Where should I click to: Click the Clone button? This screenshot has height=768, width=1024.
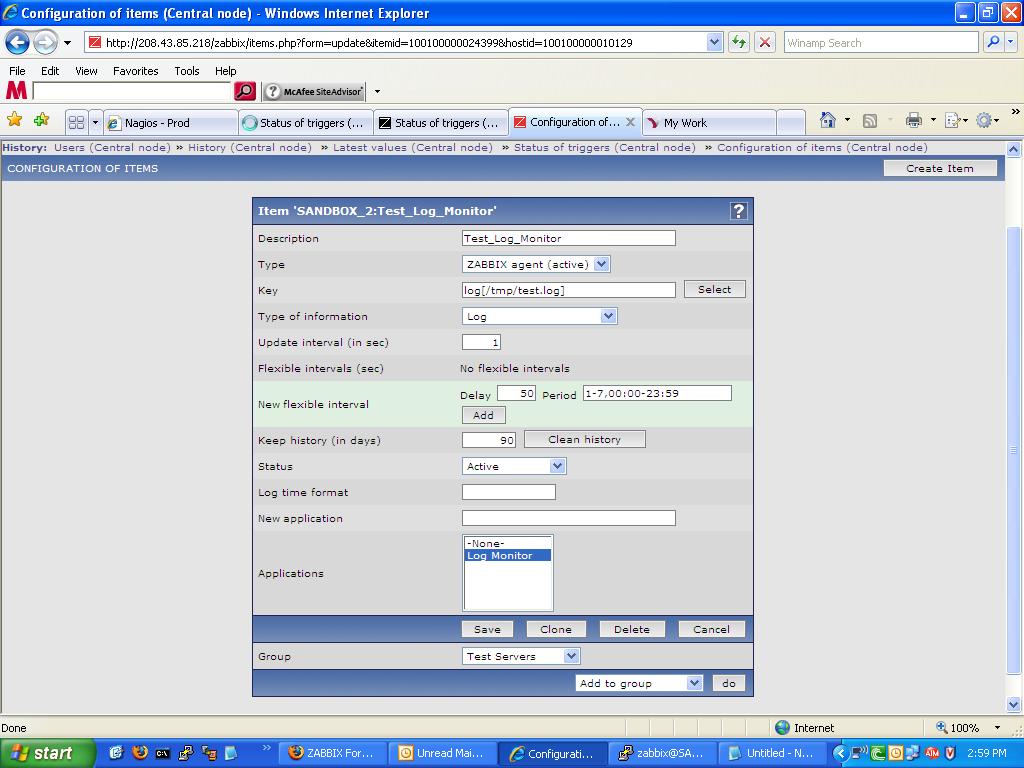(x=556, y=629)
